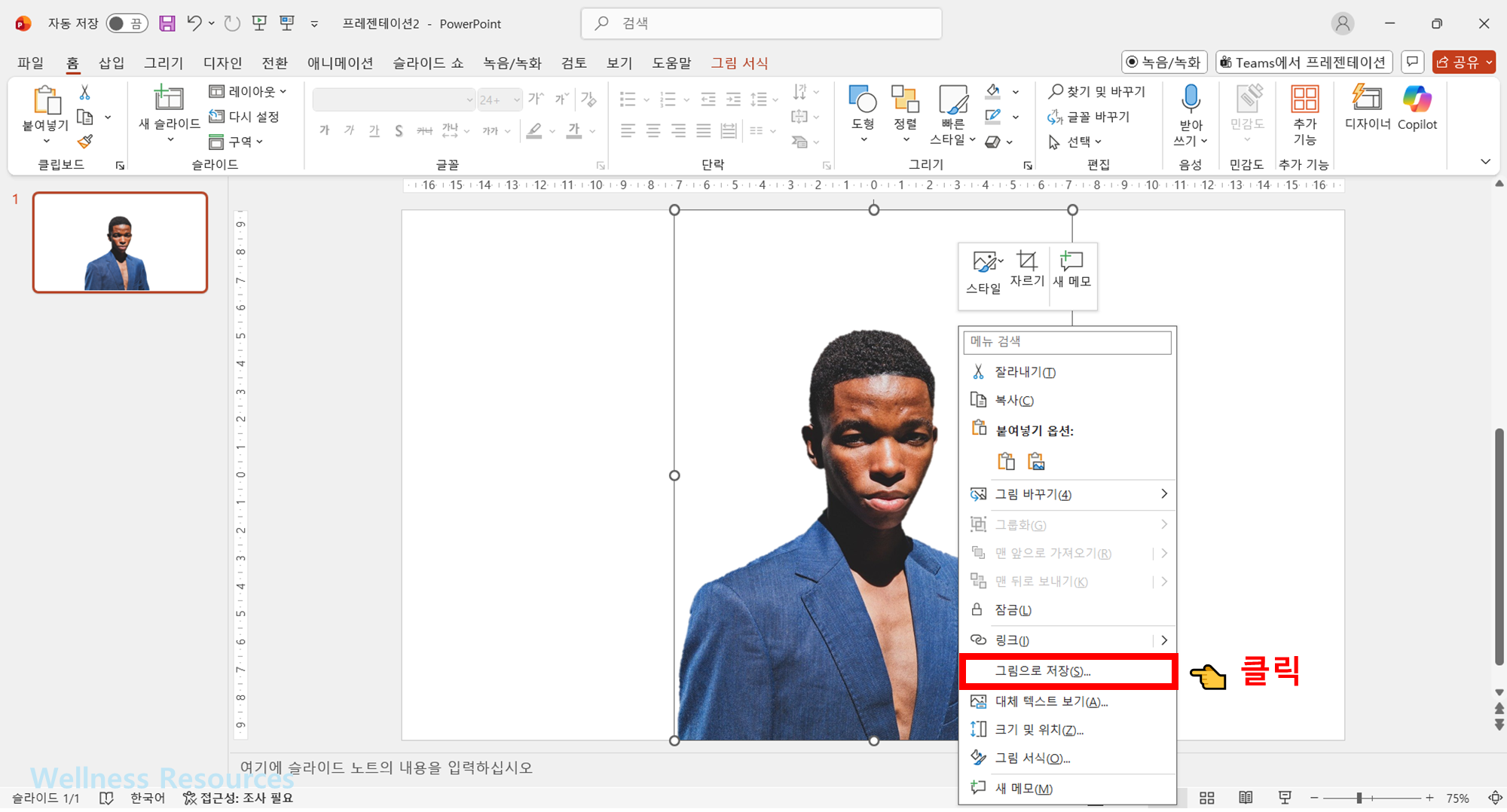Select slide 1 thumbnail in slide panel
The width and height of the screenshot is (1507, 812).
coord(120,243)
